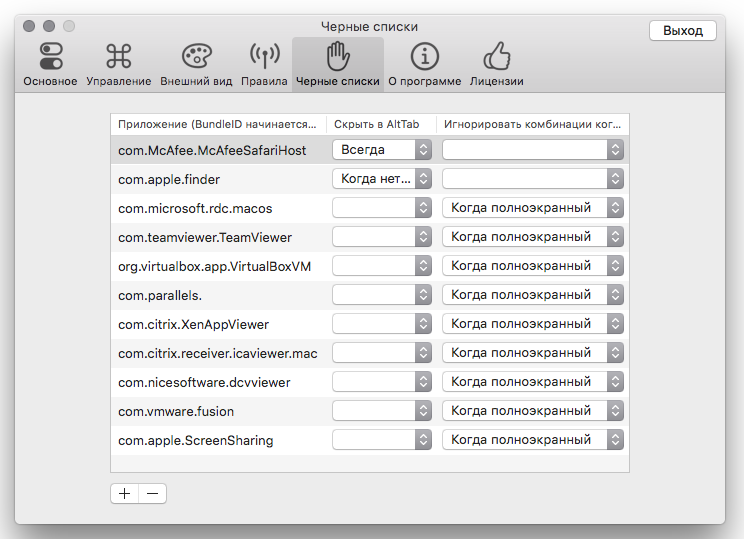Select the org.virtualbox.app.VirtualBoxVM entry
The image size is (744, 539).
[x=214, y=266]
